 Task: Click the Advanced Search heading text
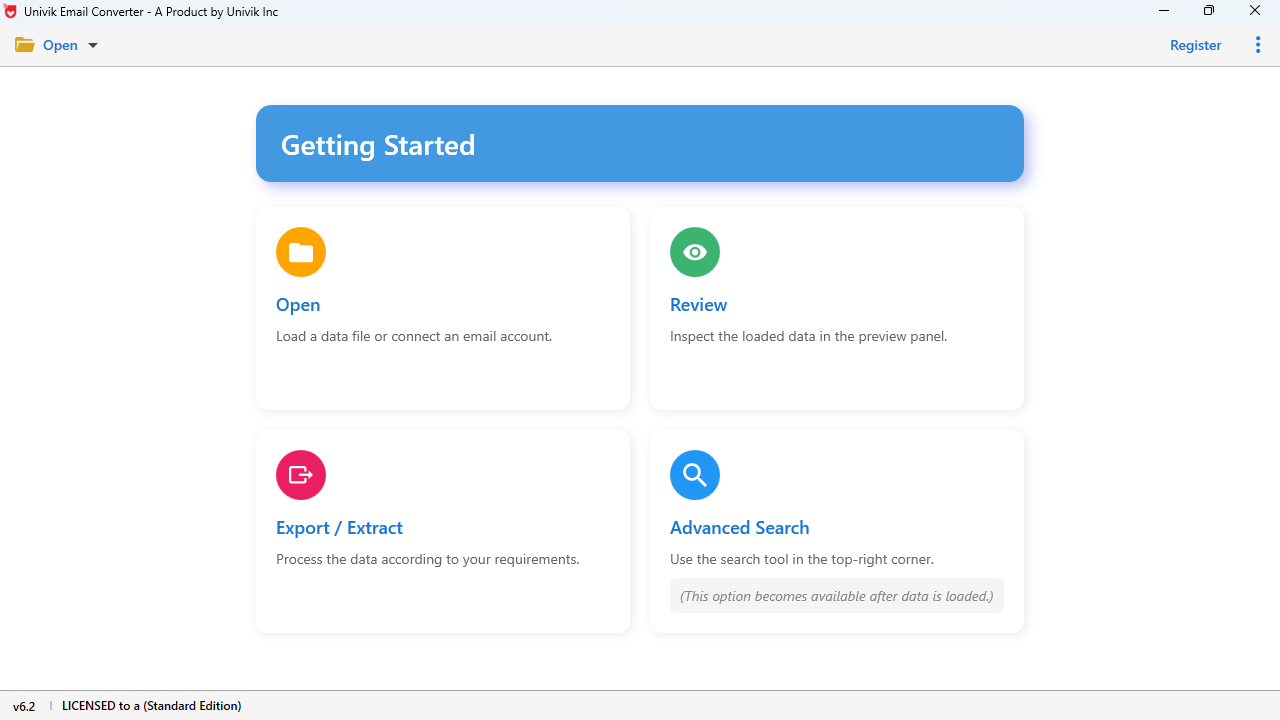click(x=739, y=527)
